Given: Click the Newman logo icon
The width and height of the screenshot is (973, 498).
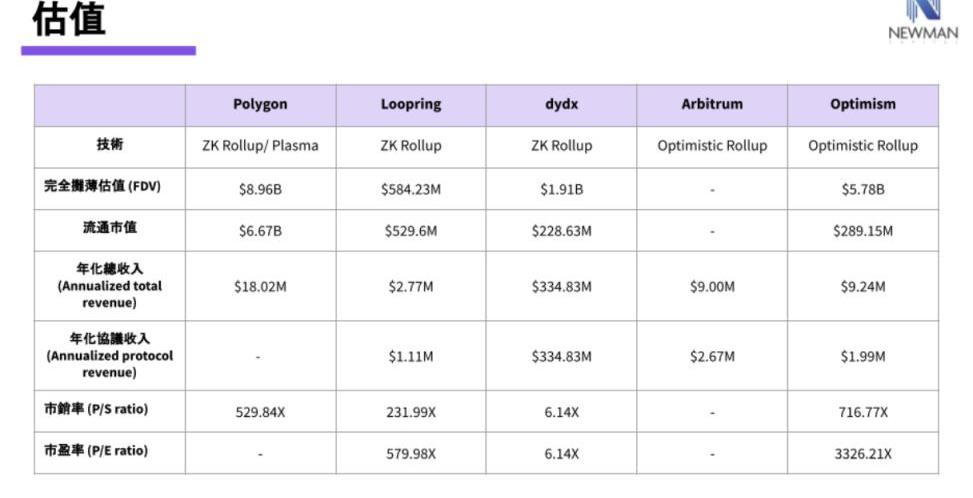Looking at the screenshot, I should 922,10.
